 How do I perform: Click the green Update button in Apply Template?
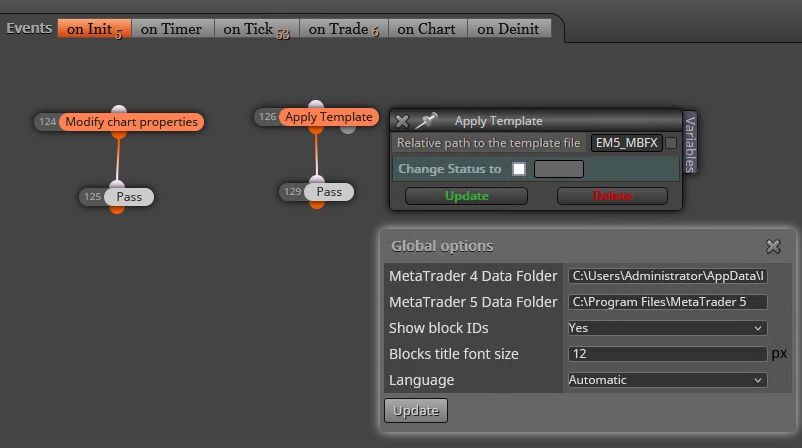pyautogui.click(x=466, y=196)
